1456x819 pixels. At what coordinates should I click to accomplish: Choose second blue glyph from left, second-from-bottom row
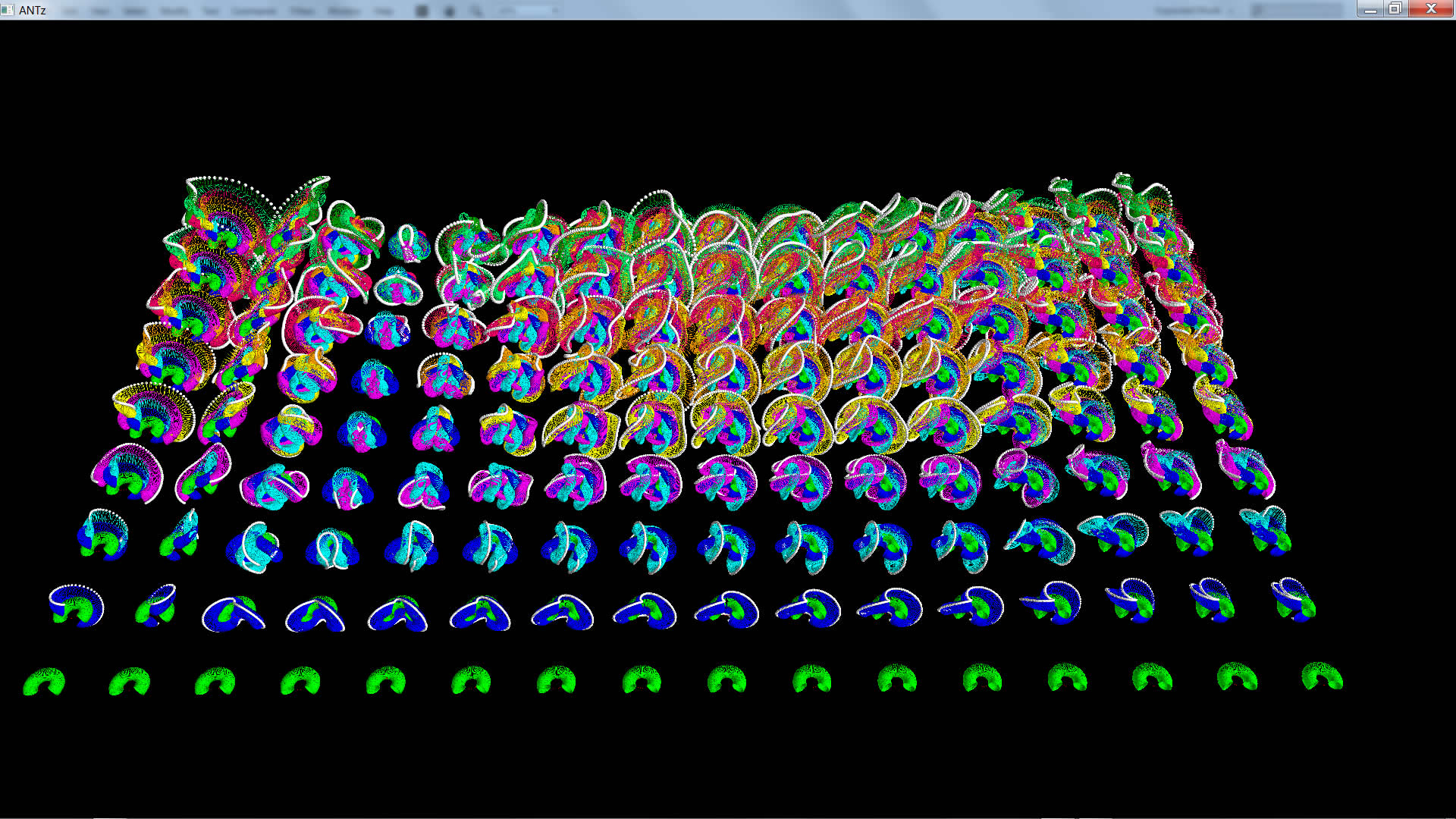point(156,604)
